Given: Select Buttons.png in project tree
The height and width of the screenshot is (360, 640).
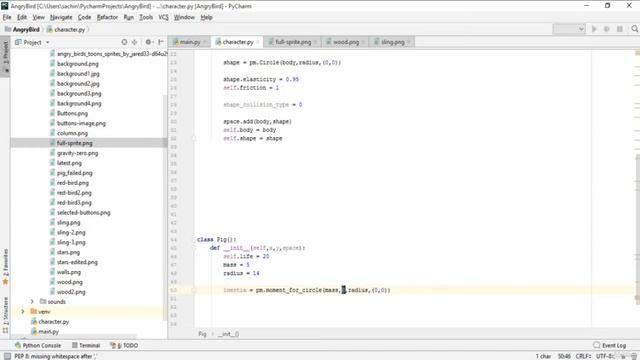Looking at the screenshot, I should click(72, 113).
